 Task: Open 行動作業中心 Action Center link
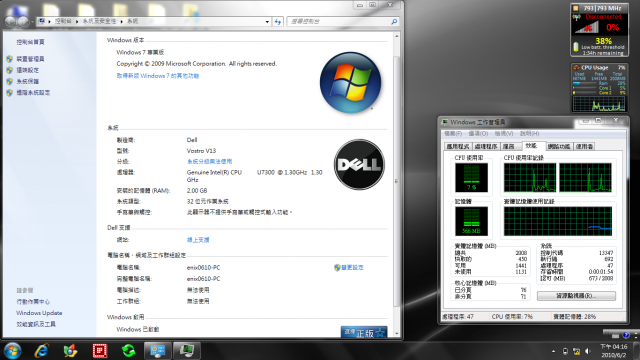33,302
